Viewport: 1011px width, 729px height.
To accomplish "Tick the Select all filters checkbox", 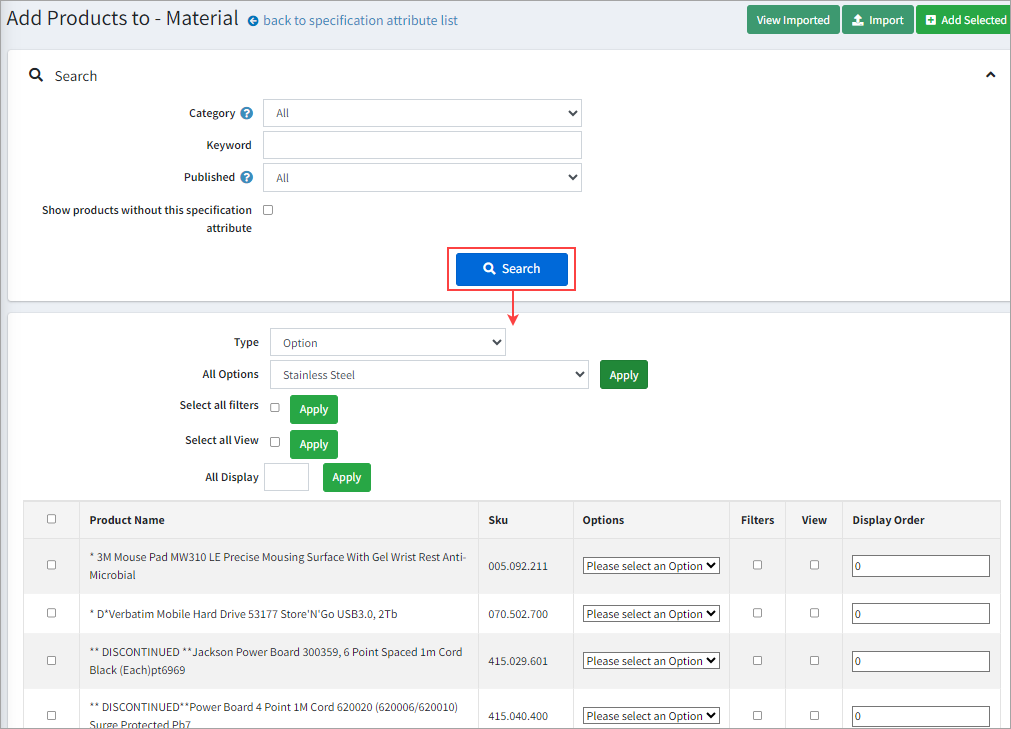I will [x=275, y=407].
